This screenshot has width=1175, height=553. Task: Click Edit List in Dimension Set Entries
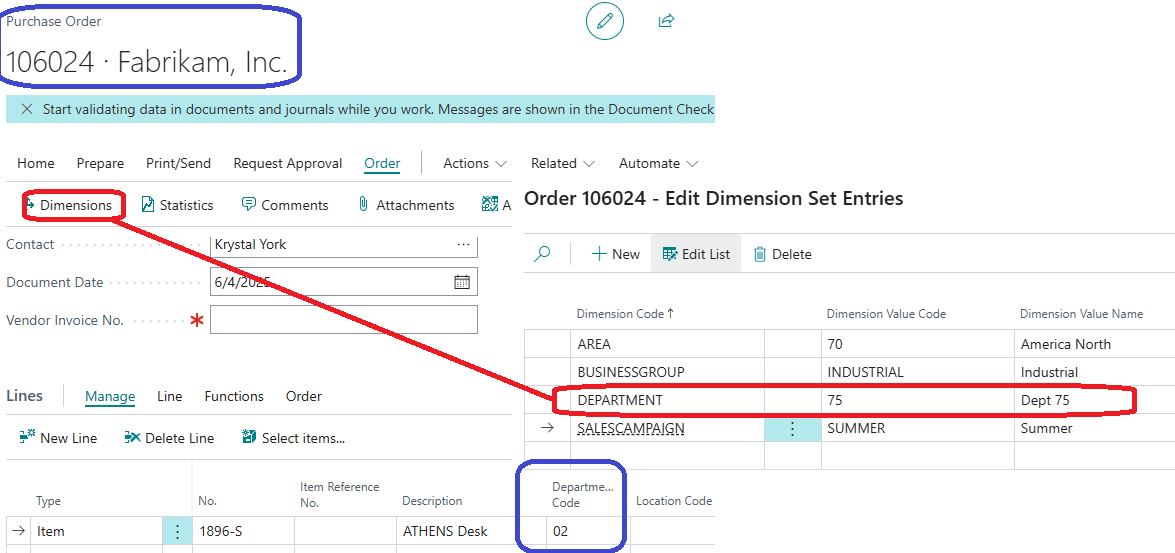click(x=696, y=254)
